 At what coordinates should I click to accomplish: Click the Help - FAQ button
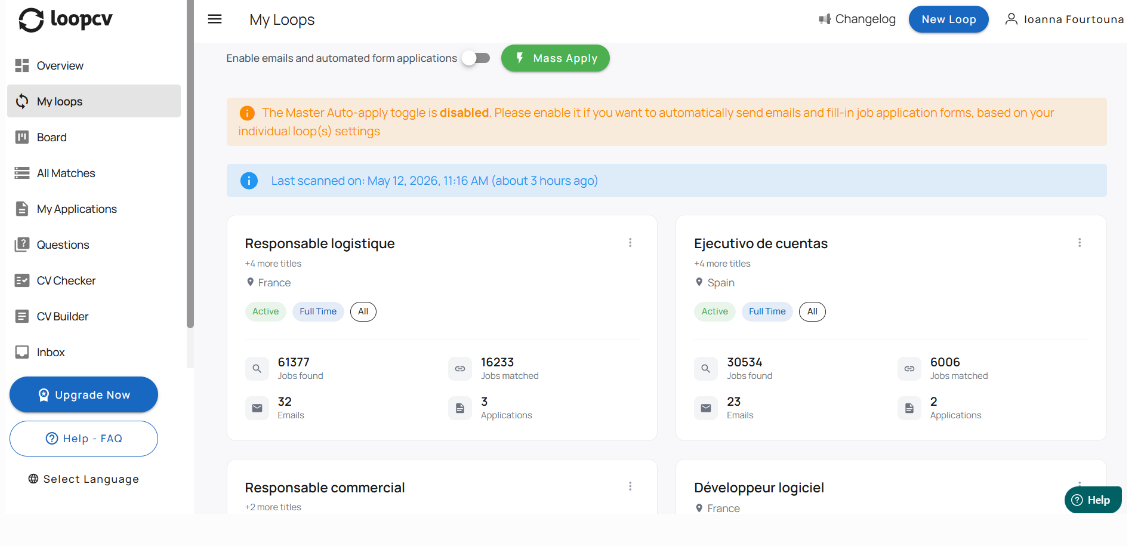(83, 438)
